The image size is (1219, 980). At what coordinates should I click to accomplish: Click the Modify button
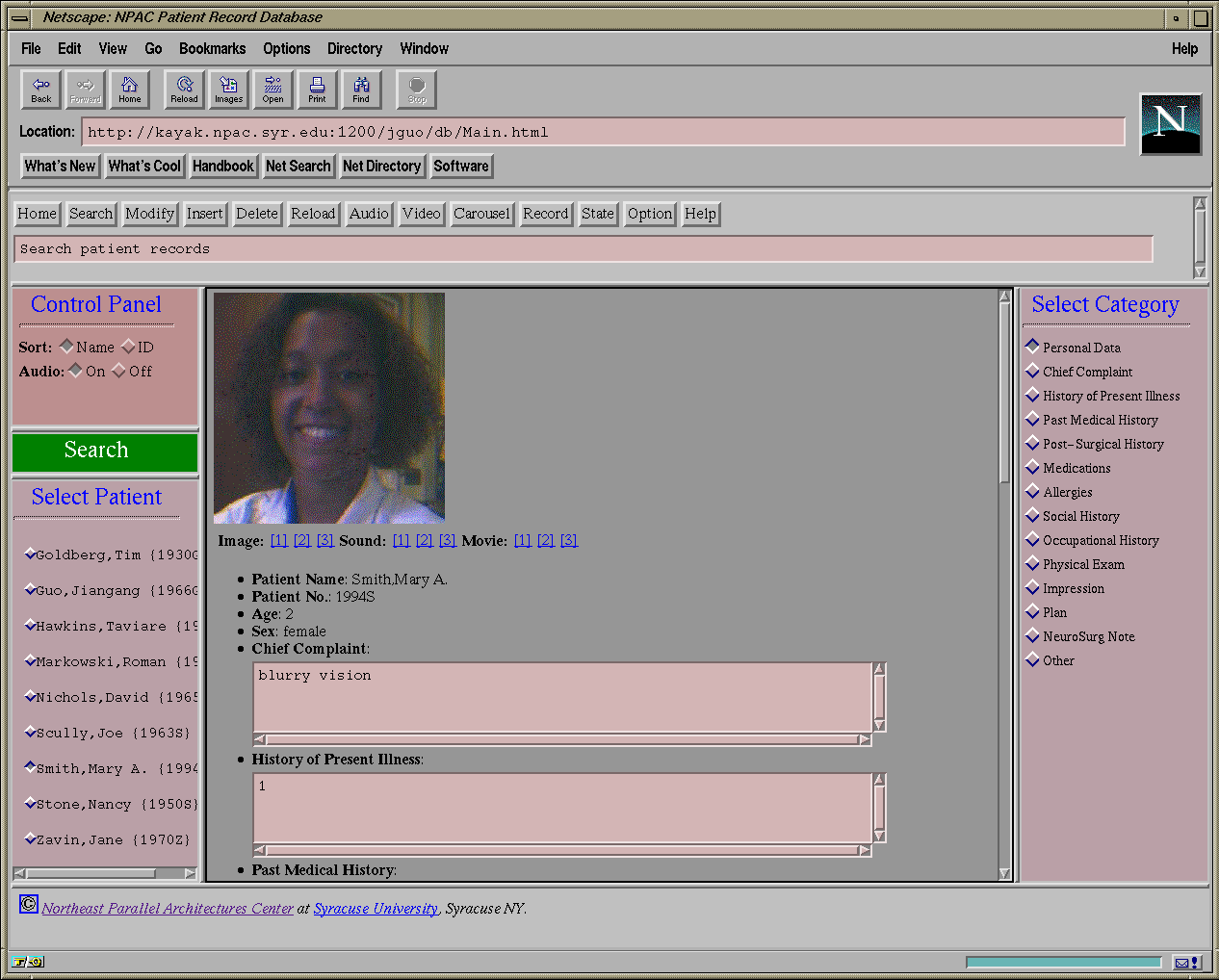click(149, 214)
